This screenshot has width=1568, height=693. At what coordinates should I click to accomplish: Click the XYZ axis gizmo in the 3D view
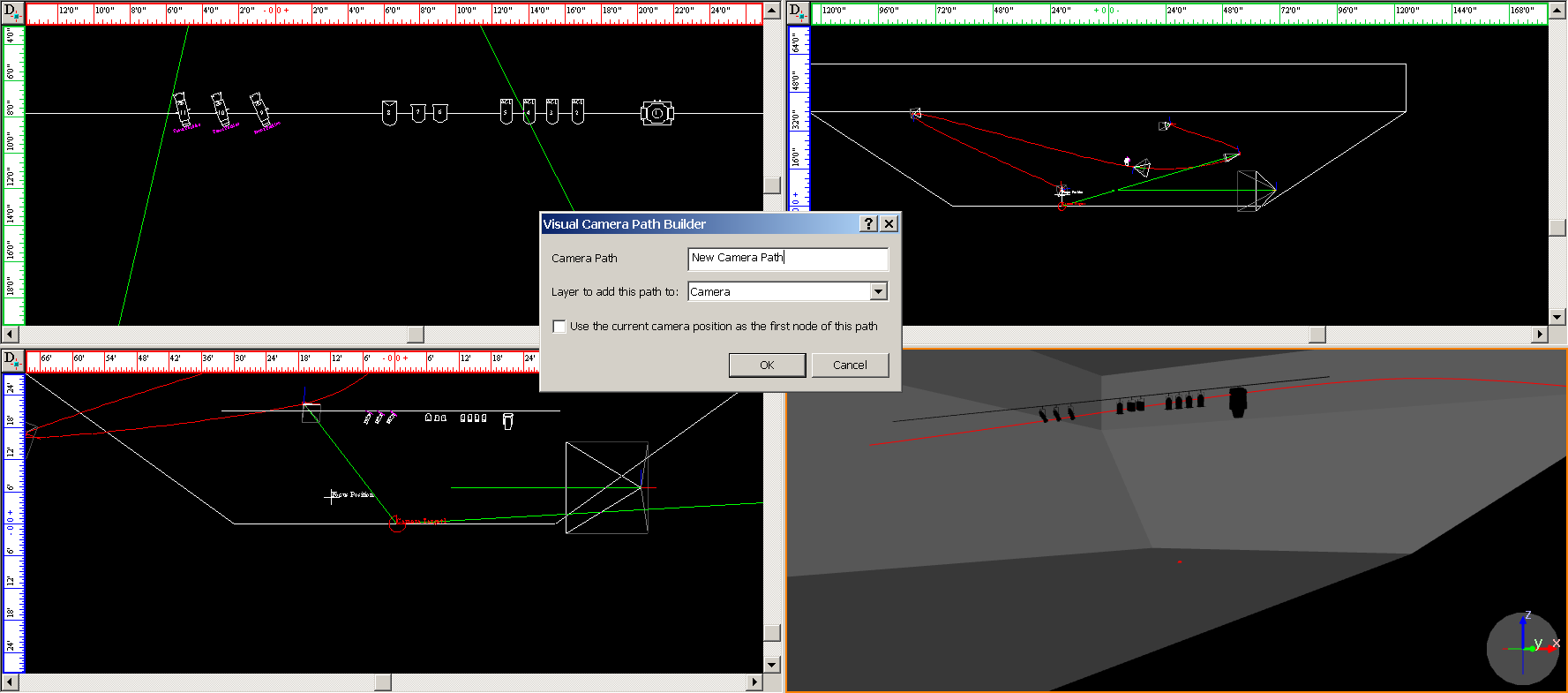pos(1525,647)
